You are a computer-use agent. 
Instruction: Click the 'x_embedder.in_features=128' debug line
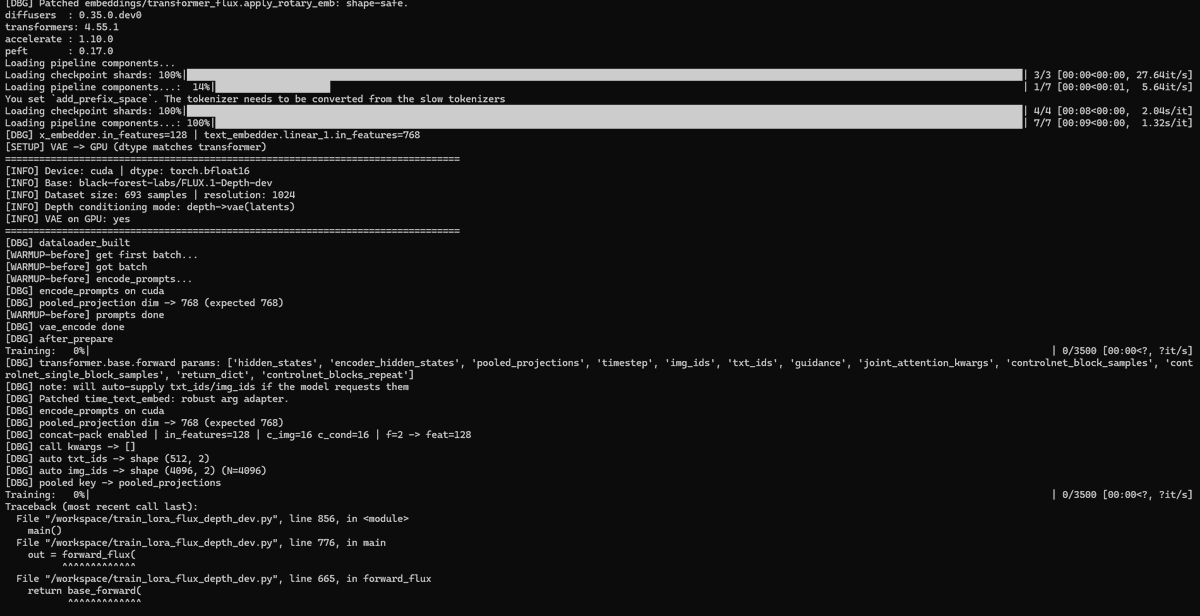[212, 135]
